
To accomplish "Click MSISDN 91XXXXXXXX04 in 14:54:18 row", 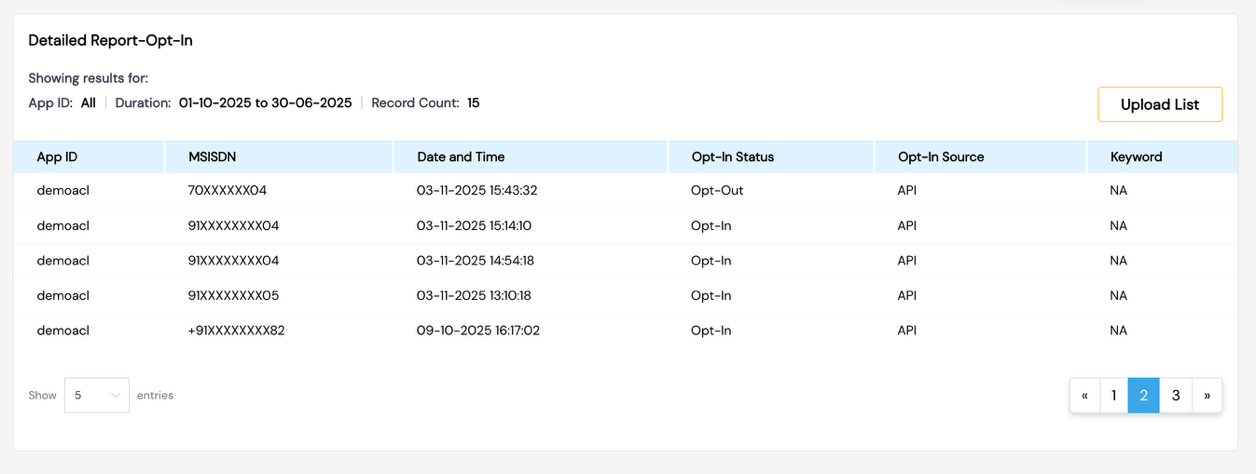I will (x=233, y=261).
